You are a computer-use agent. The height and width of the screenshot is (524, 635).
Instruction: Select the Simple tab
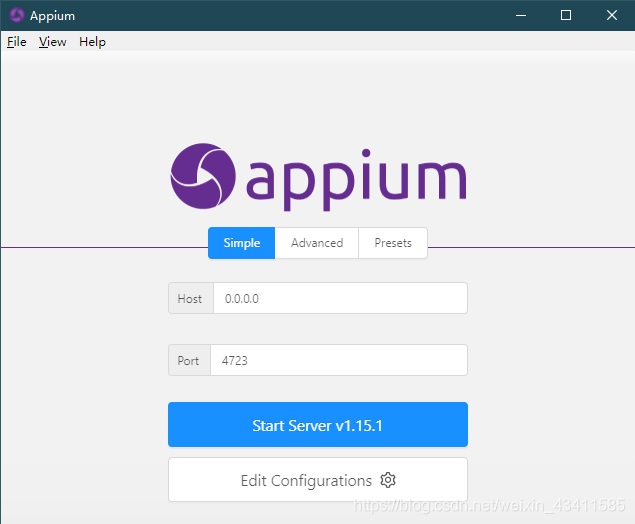(x=242, y=243)
